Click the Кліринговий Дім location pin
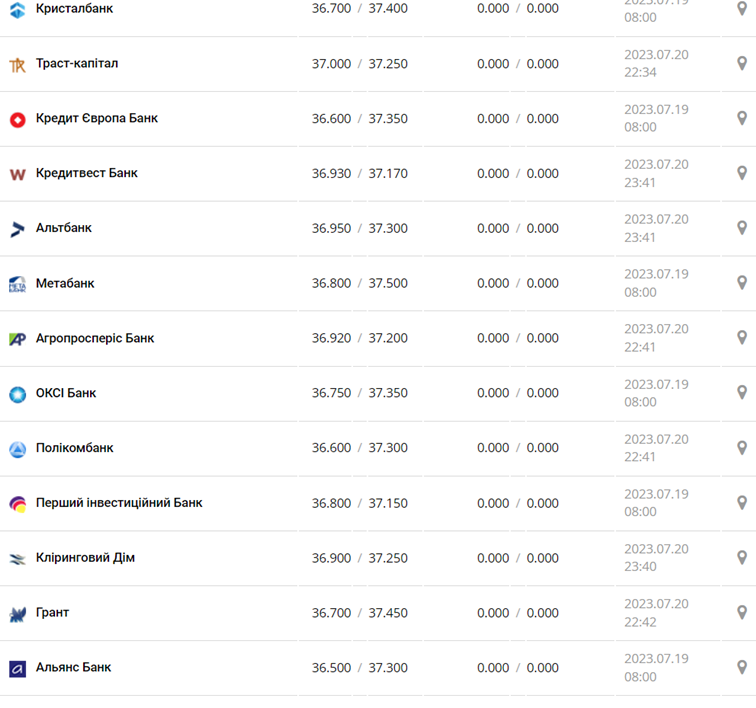Viewport: 756px width, 708px height. (x=742, y=558)
